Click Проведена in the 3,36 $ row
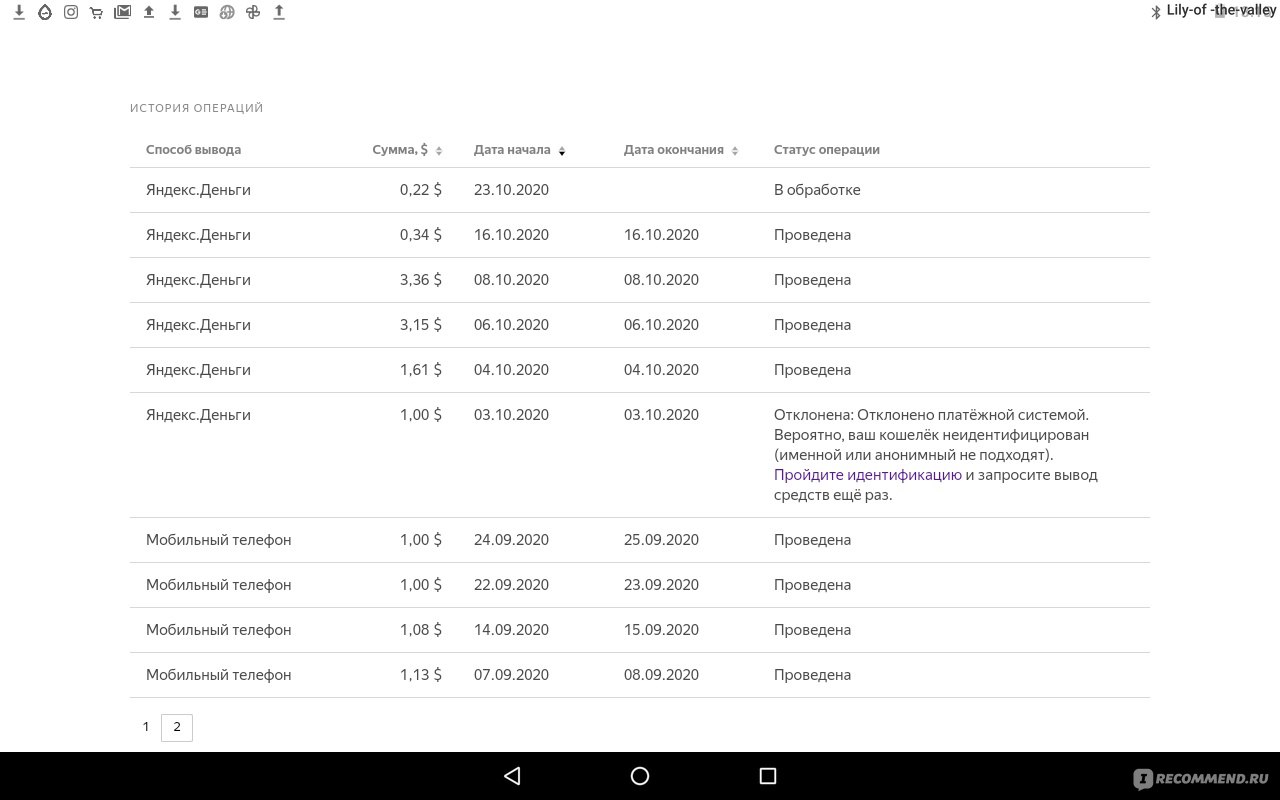The image size is (1280, 800). click(x=812, y=280)
